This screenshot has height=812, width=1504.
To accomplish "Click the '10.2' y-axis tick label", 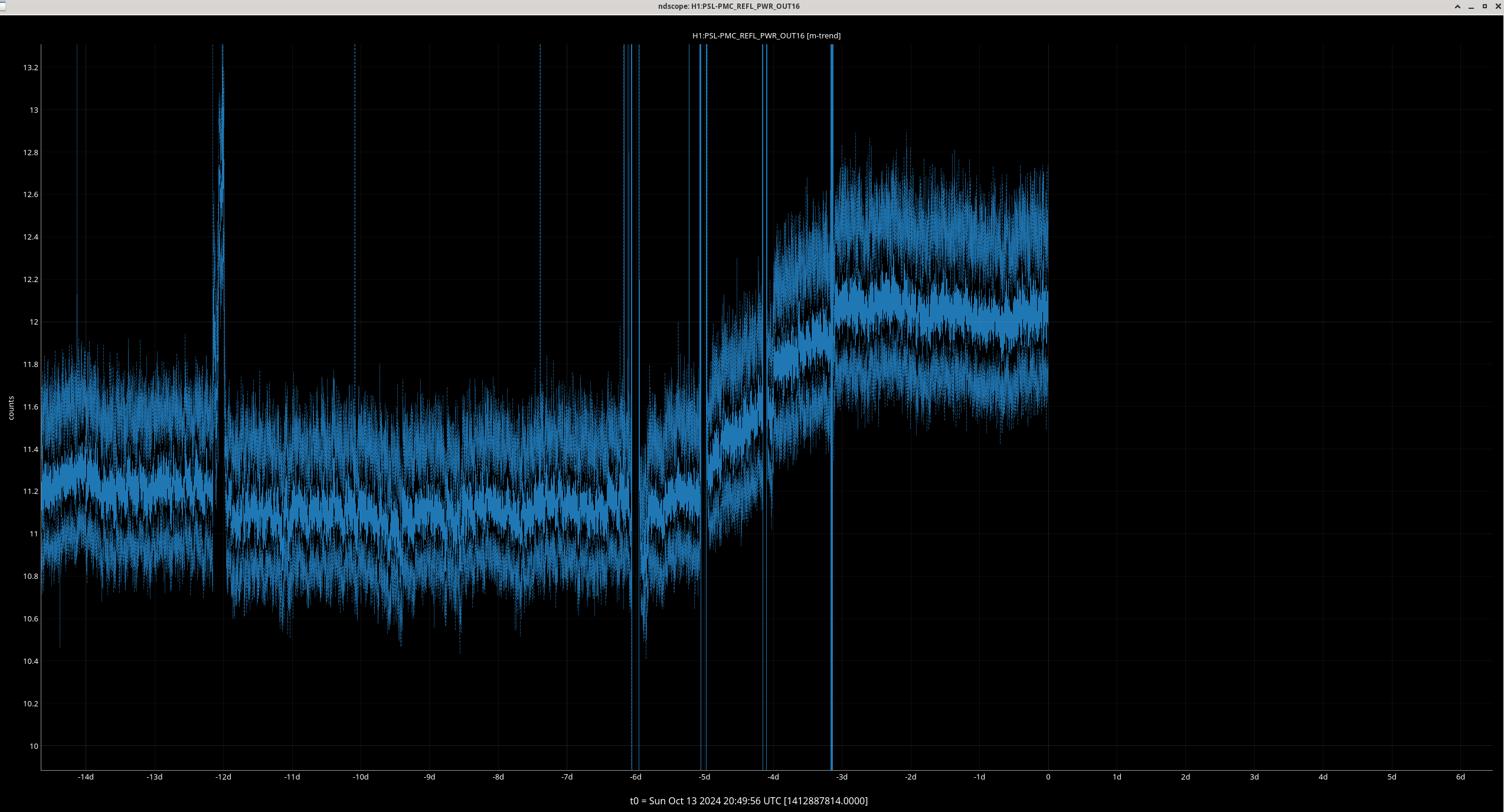I will click(x=31, y=704).
